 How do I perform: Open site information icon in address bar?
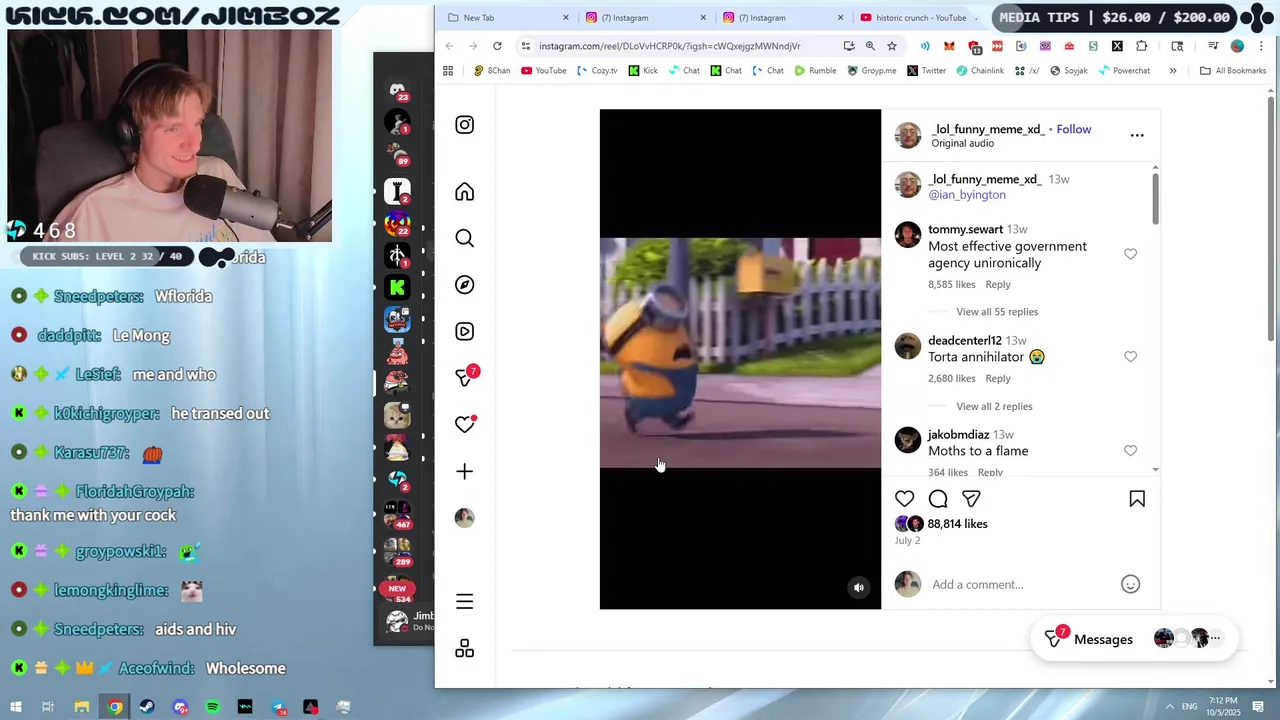pos(526,46)
